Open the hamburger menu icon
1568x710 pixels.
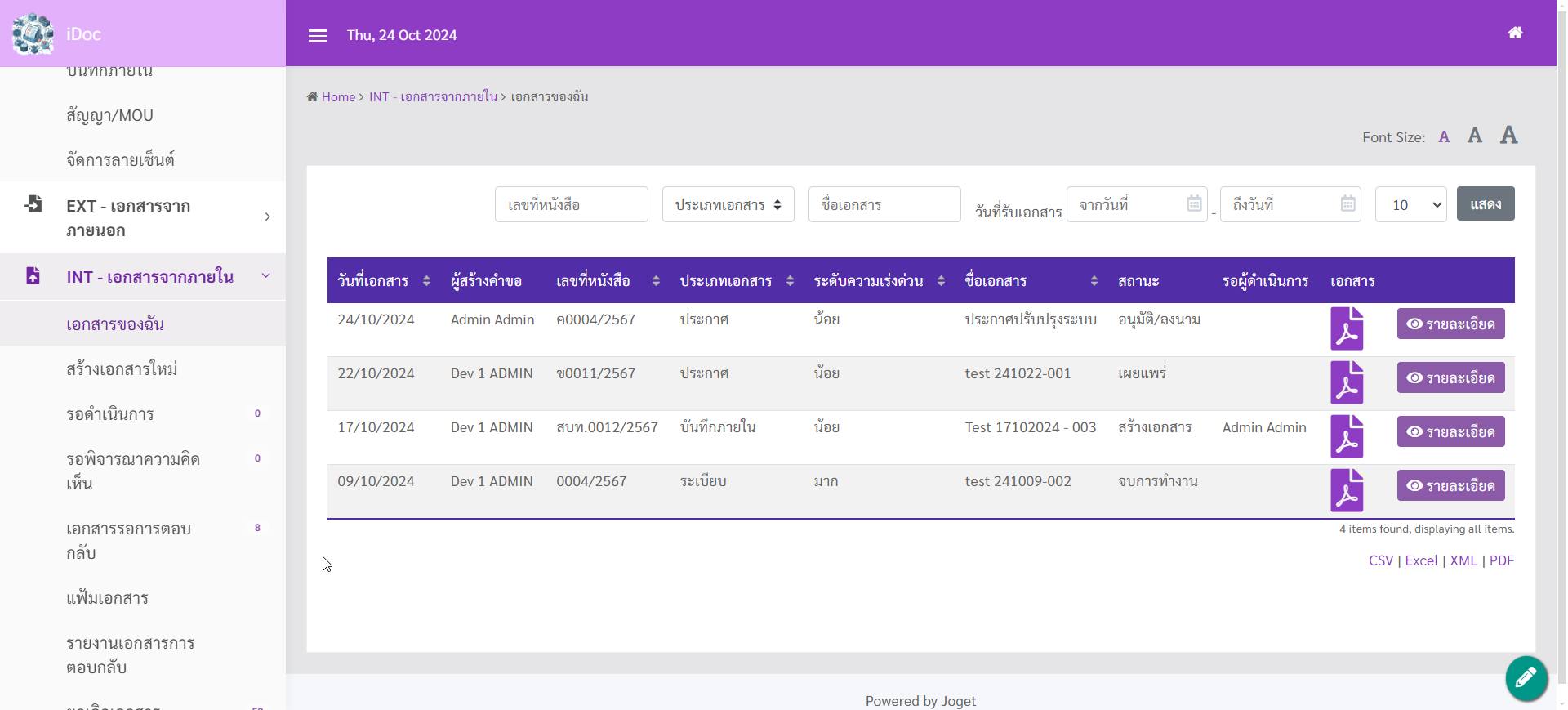pos(318,35)
